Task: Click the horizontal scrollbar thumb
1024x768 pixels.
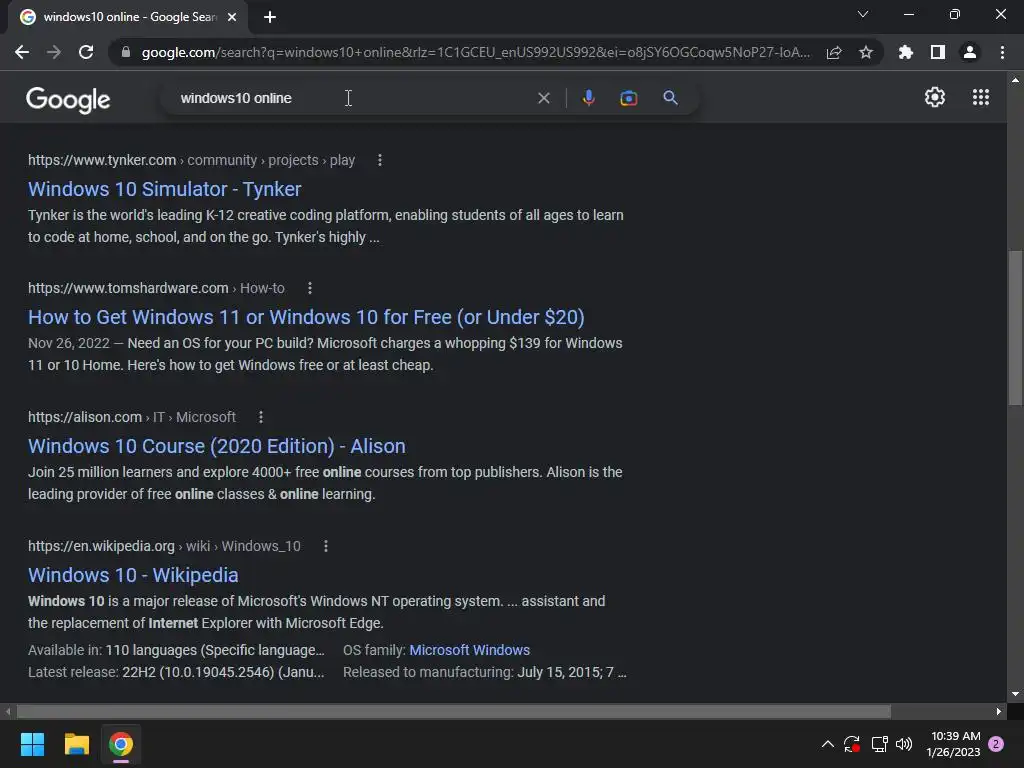Action: pos(453,711)
